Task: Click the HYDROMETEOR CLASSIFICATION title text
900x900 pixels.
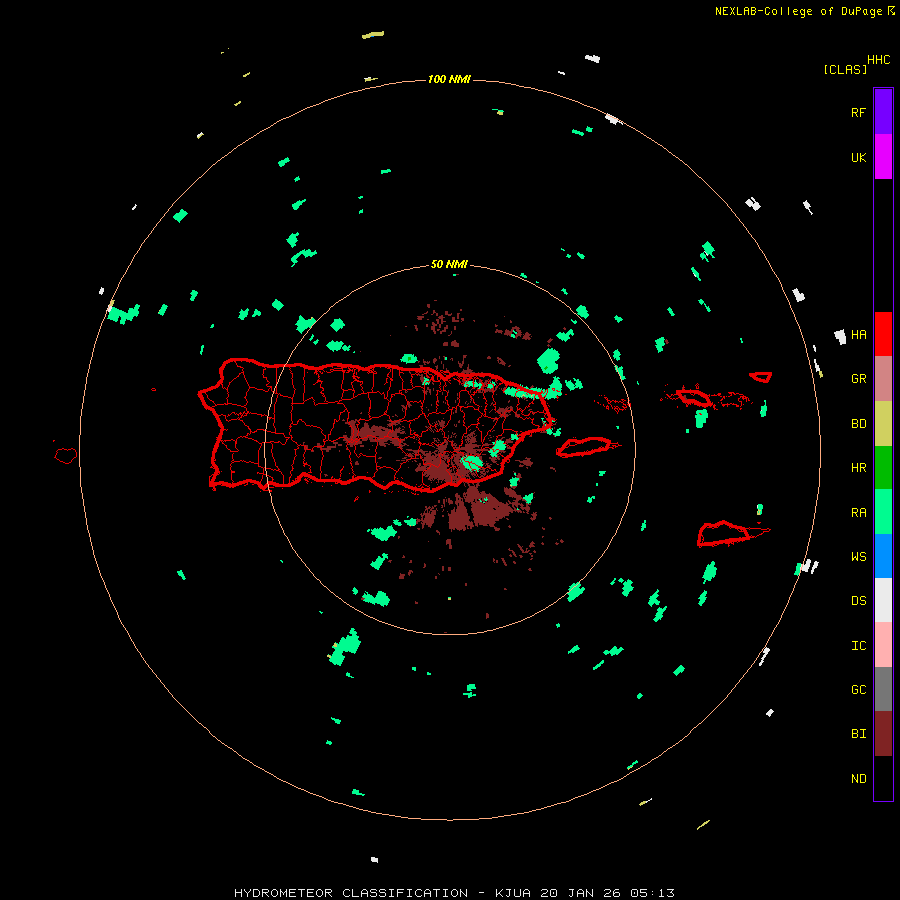Action: click(351, 893)
